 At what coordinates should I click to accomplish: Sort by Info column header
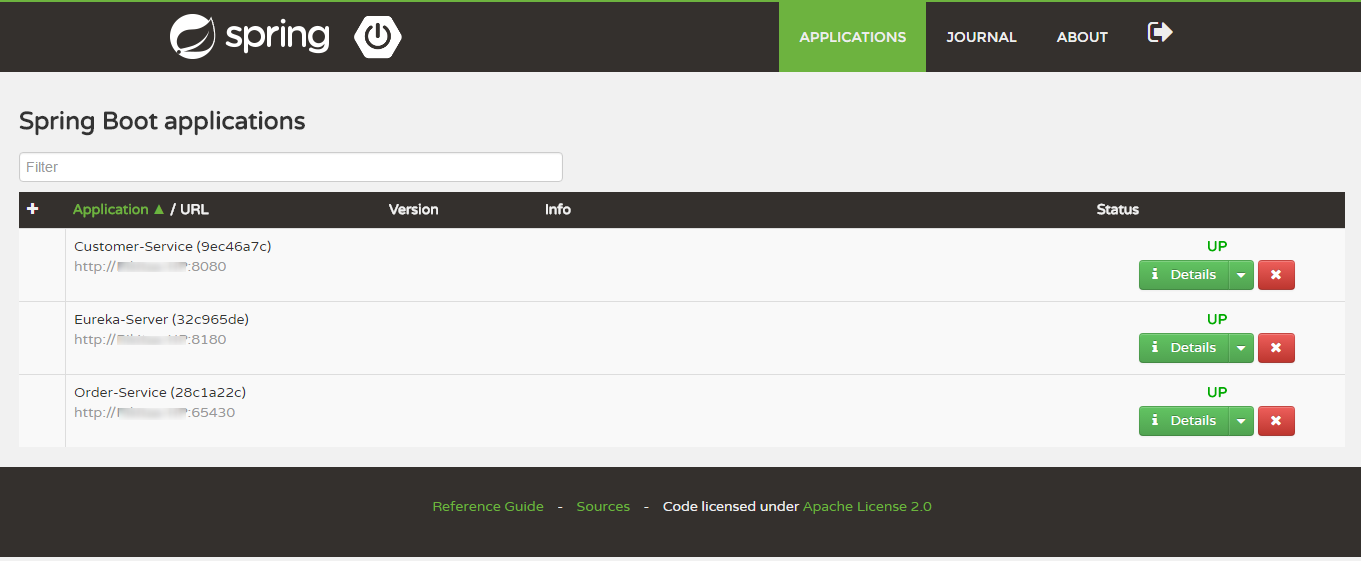pyautogui.click(x=558, y=210)
